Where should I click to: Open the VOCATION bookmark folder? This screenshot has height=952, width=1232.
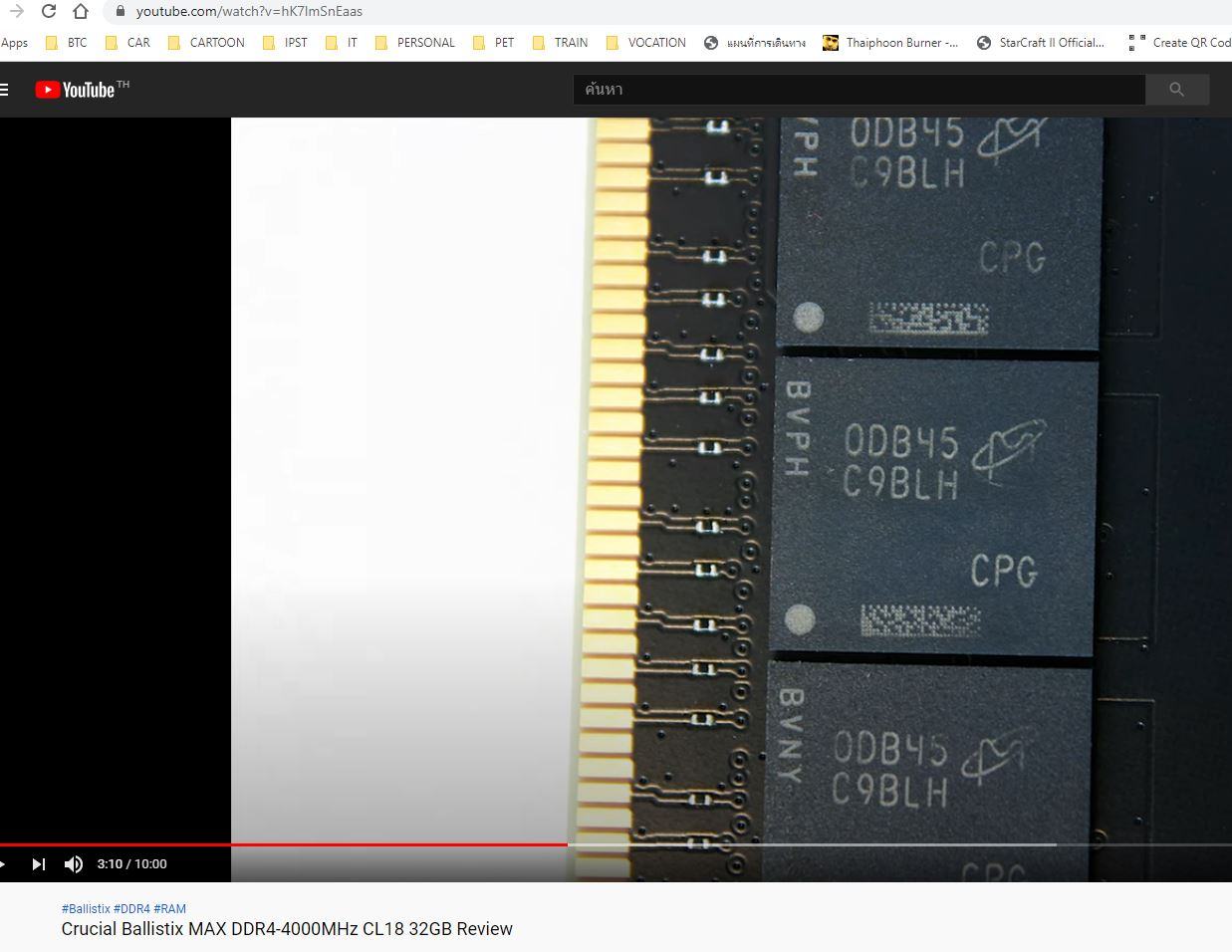(x=646, y=43)
